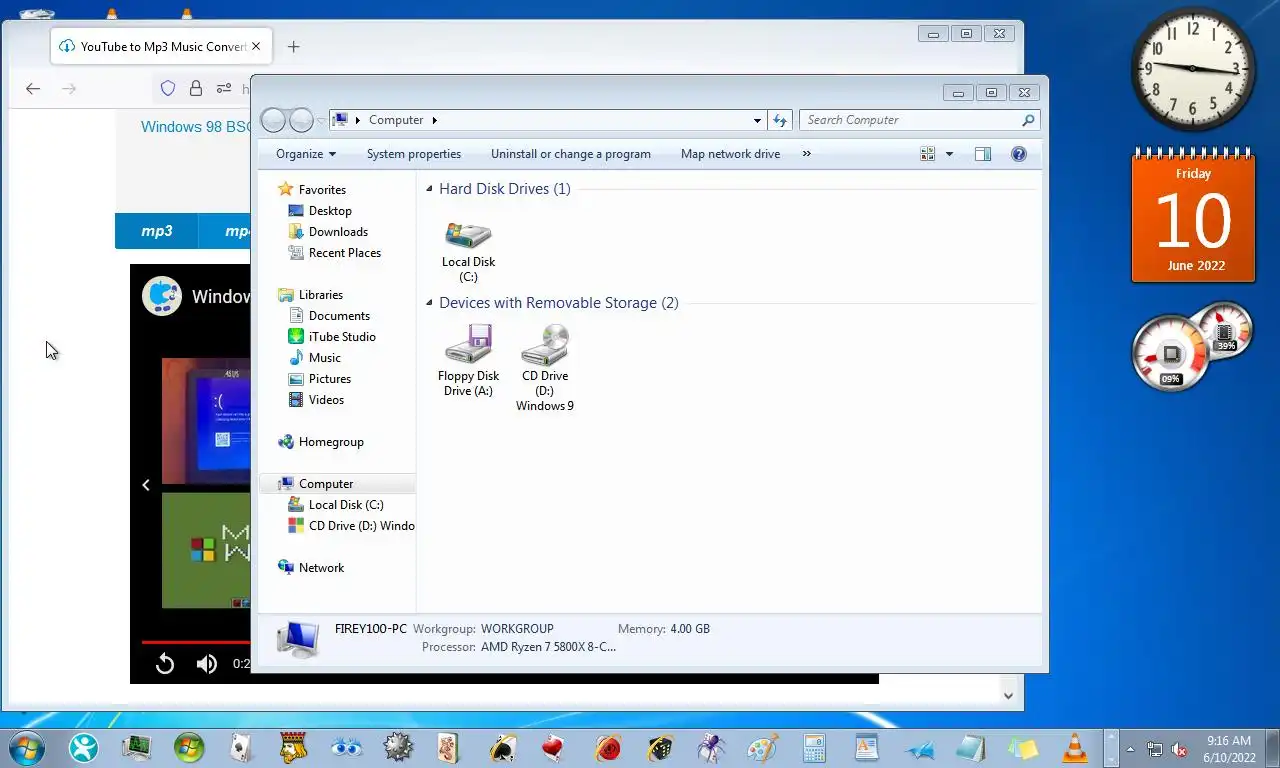Click the shield tracking-protection icon in browser
This screenshot has width=1280, height=768.
168,88
